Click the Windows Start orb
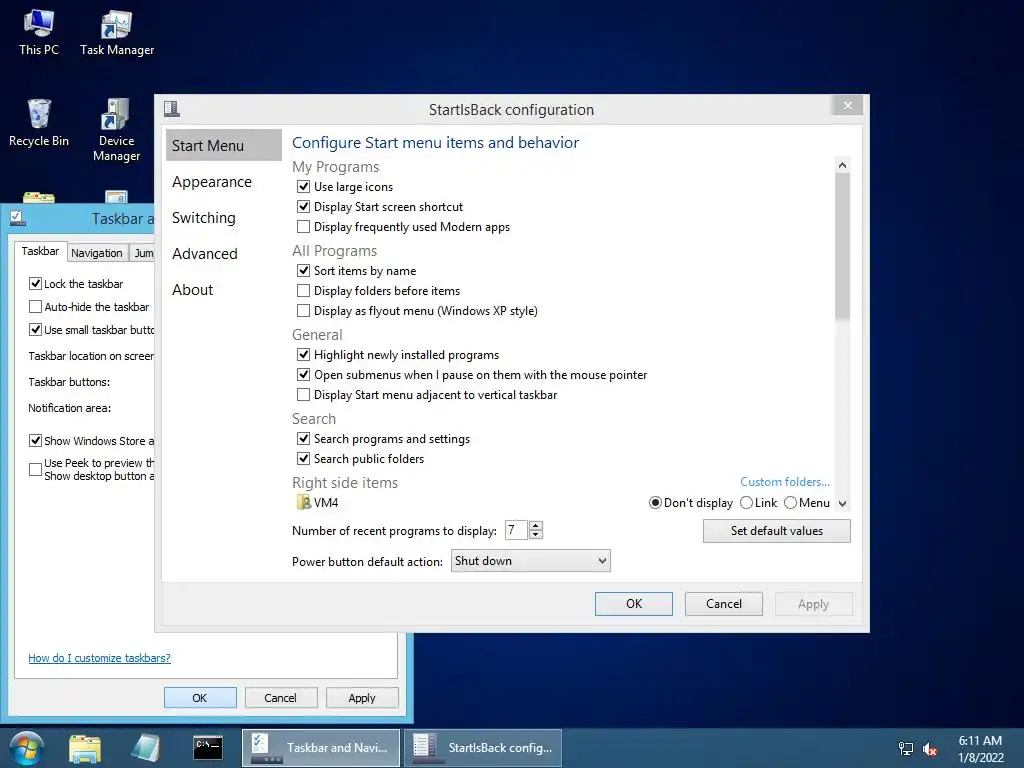 click(x=25, y=748)
